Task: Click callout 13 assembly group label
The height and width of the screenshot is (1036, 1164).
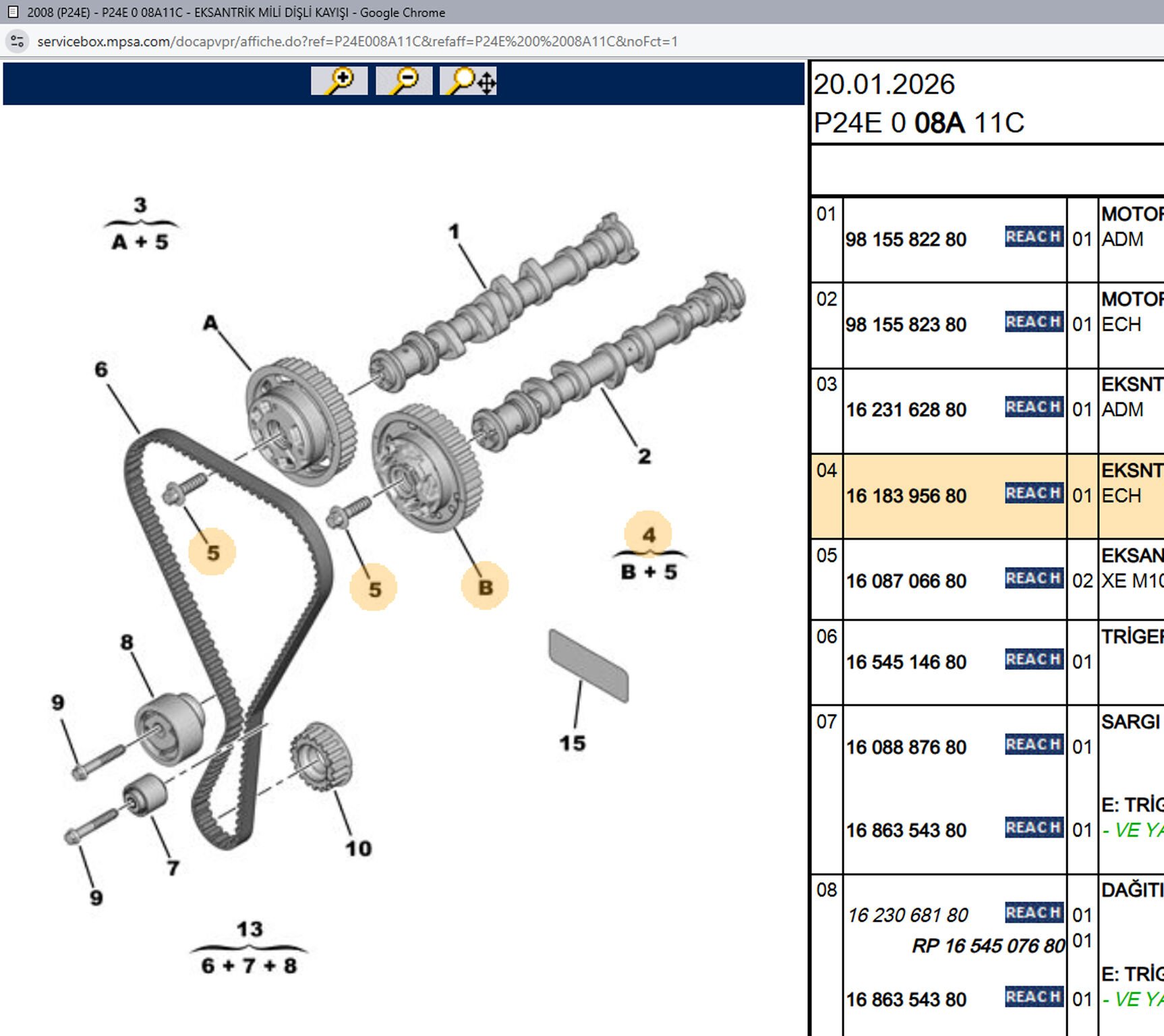Action: point(249,929)
